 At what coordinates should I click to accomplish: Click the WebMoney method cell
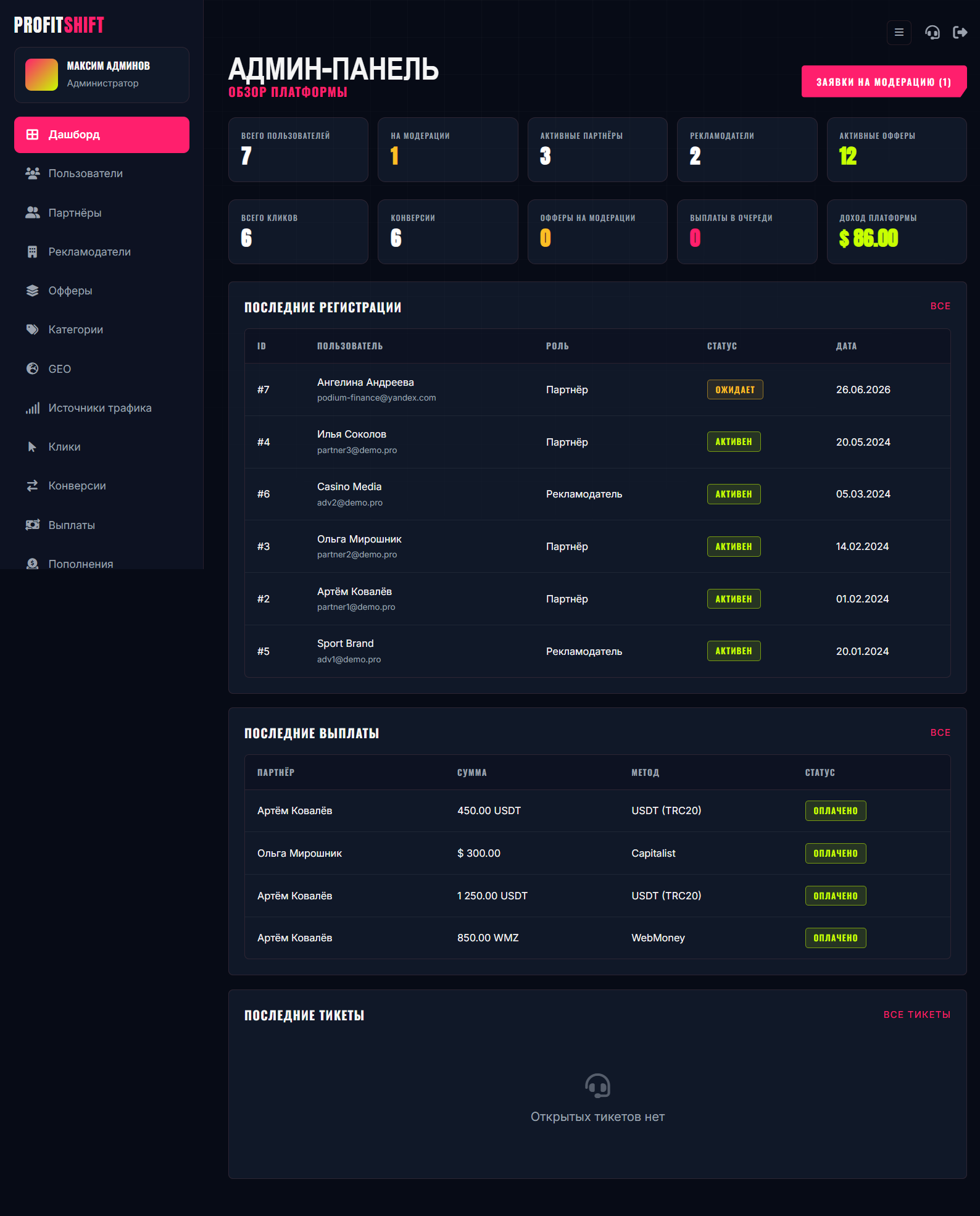tap(658, 938)
